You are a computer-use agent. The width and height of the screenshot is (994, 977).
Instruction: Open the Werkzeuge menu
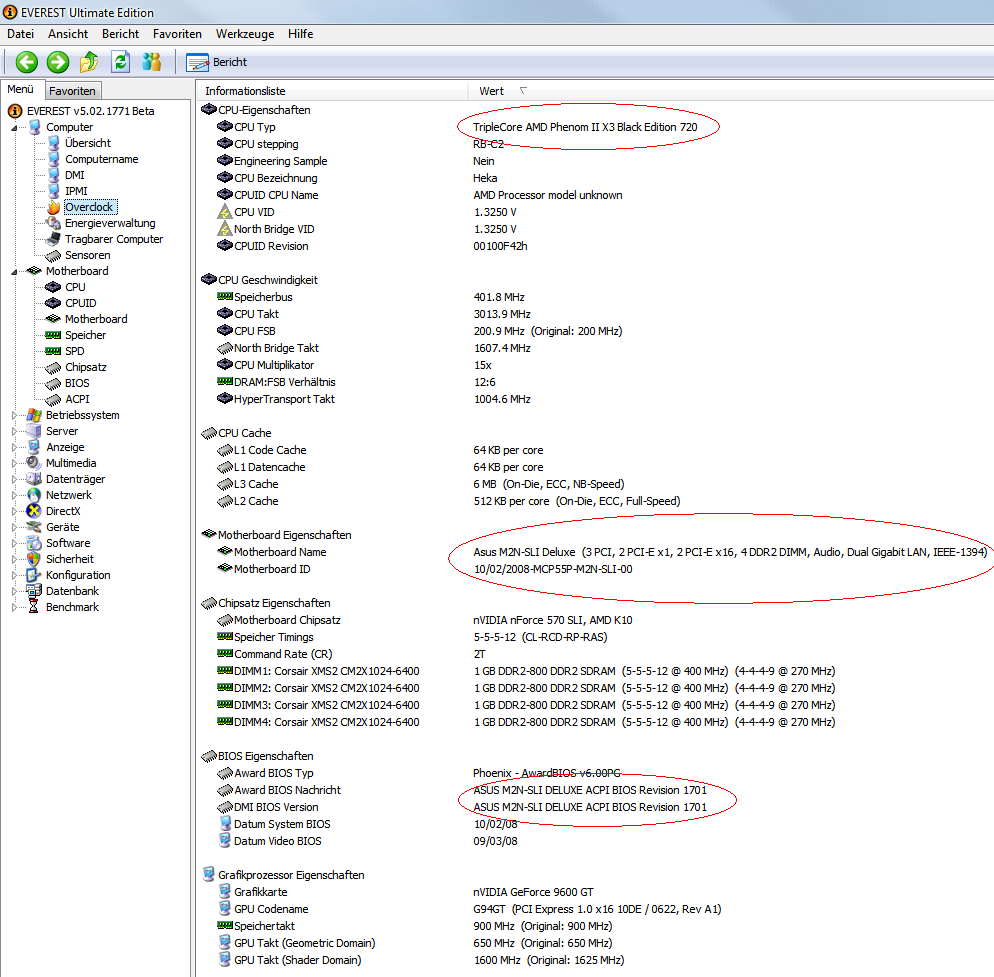click(x=245, y=34)
